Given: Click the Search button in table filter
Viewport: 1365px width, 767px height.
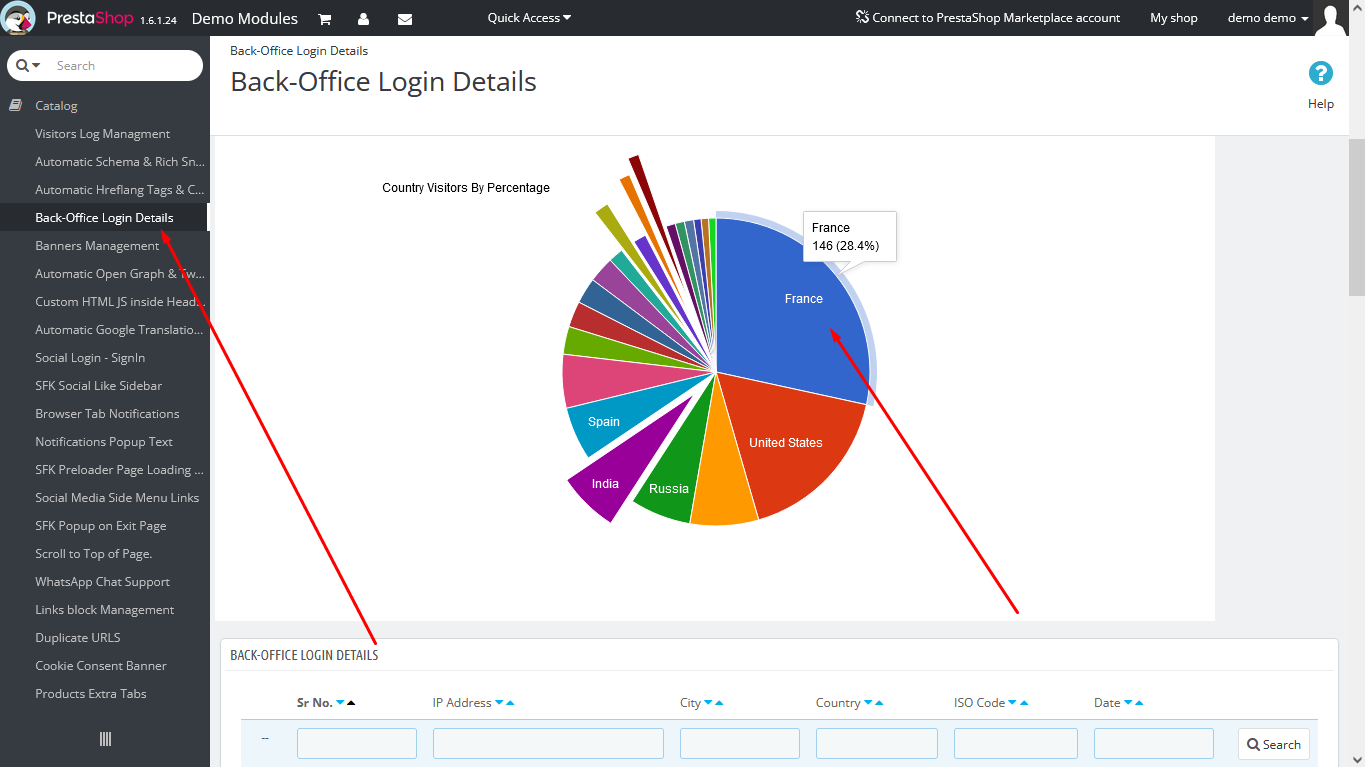Looking at the screenshot, I should pyautogui.click(x=1274, y=744).
